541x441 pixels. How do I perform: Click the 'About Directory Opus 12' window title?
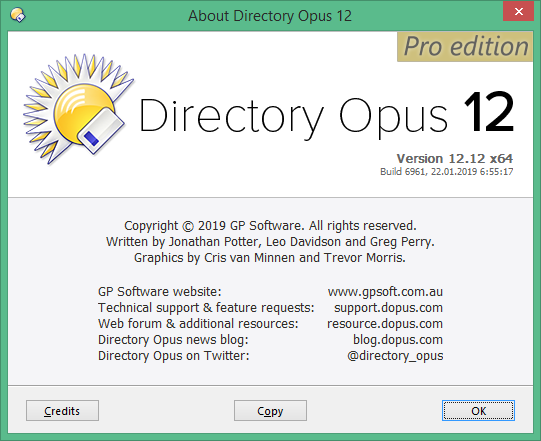point(270,16)
